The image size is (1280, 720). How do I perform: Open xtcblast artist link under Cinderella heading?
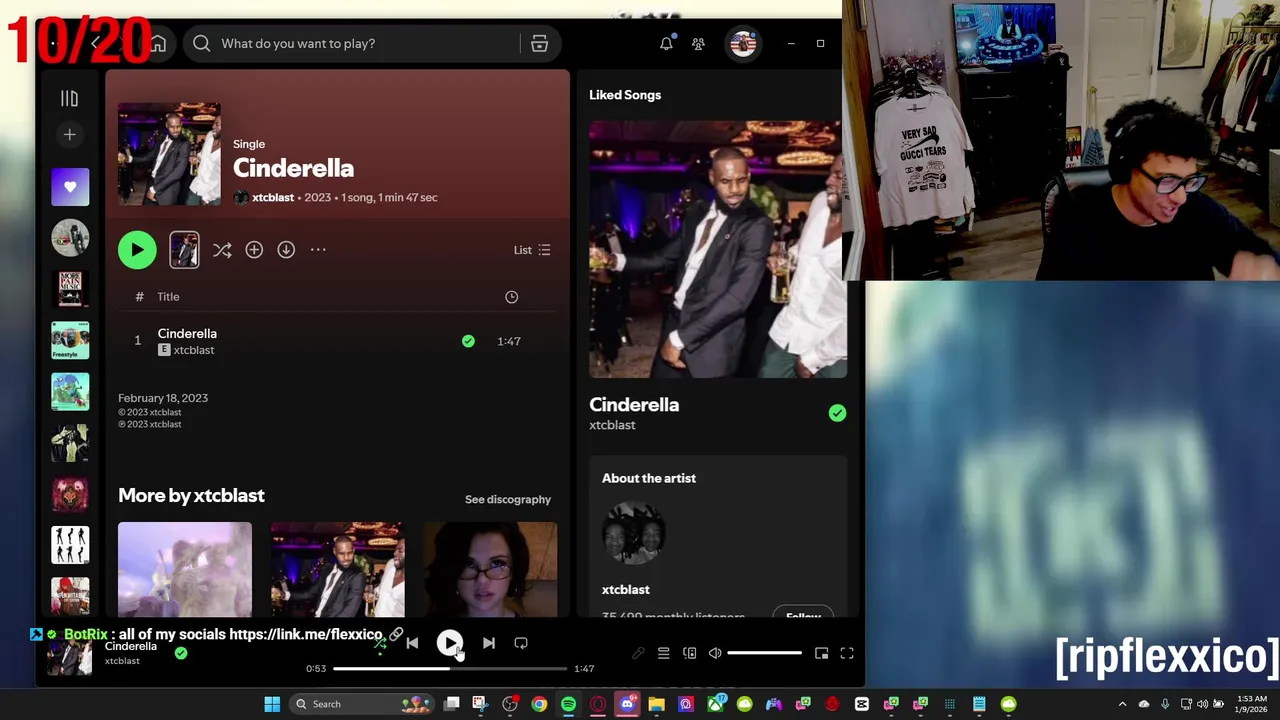pos(273,198)
